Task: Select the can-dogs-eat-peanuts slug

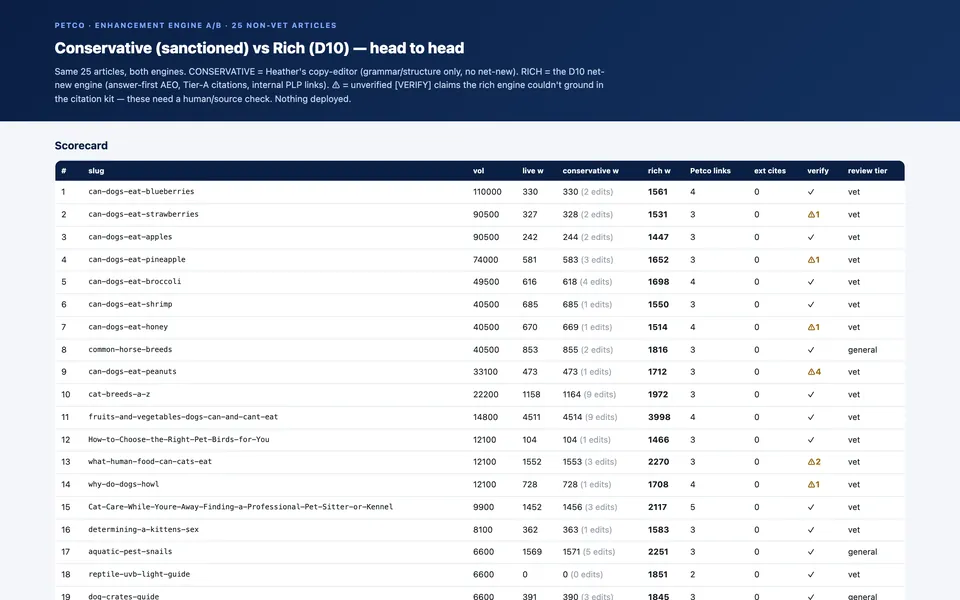Action: point(132,372)
